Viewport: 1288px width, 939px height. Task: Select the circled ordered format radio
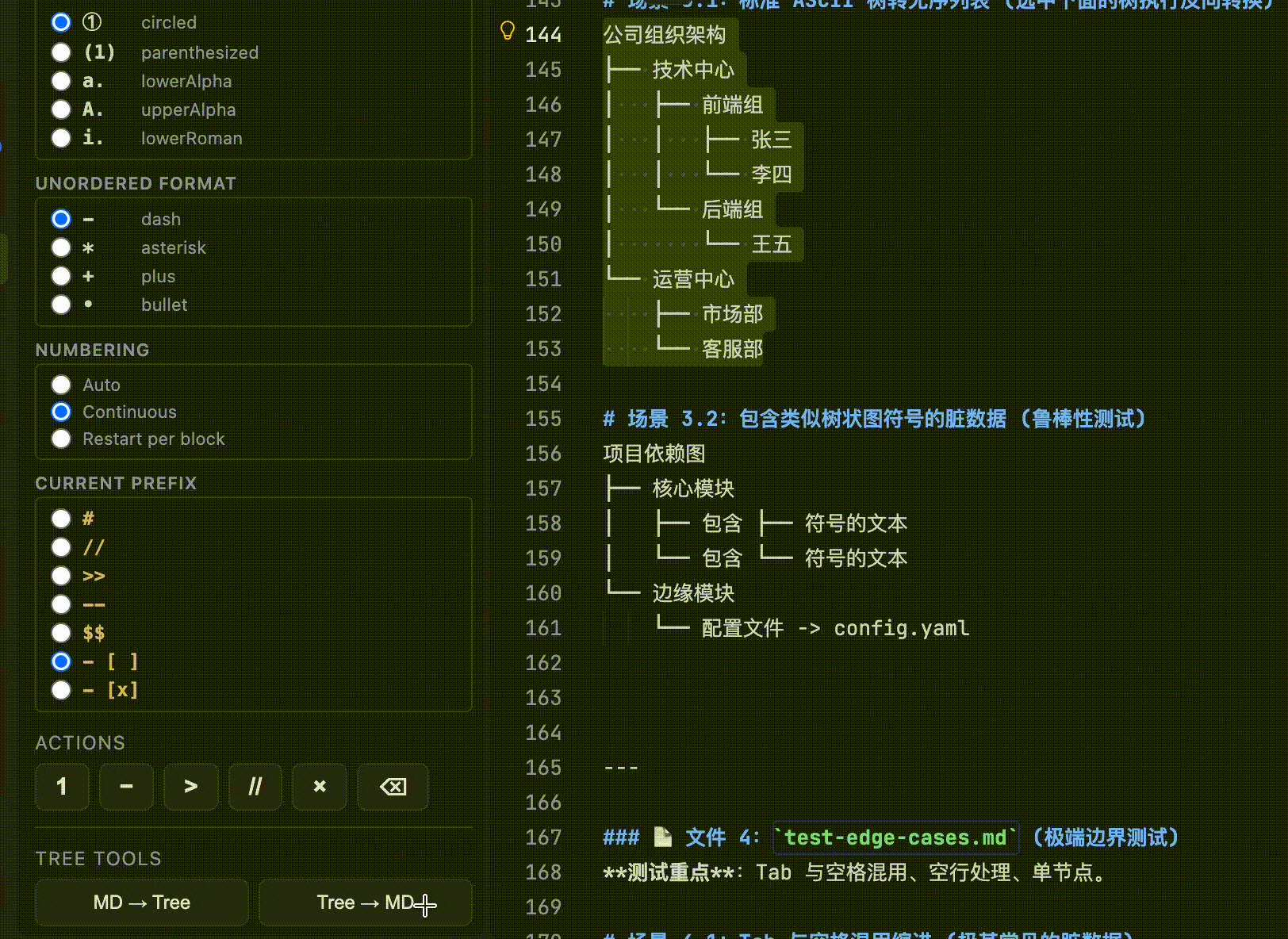click(x=61, y=22)
